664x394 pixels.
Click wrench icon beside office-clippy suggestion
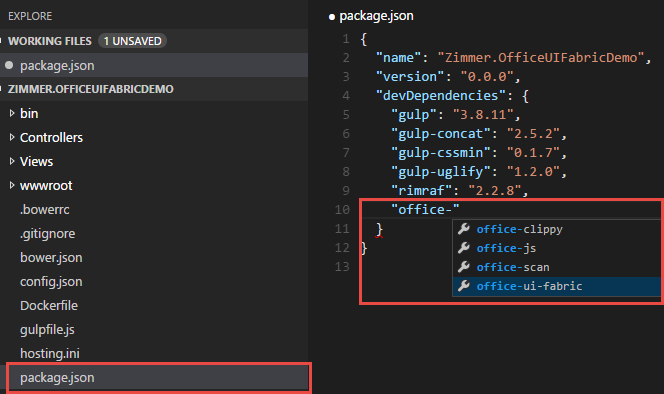click(464, 229)
